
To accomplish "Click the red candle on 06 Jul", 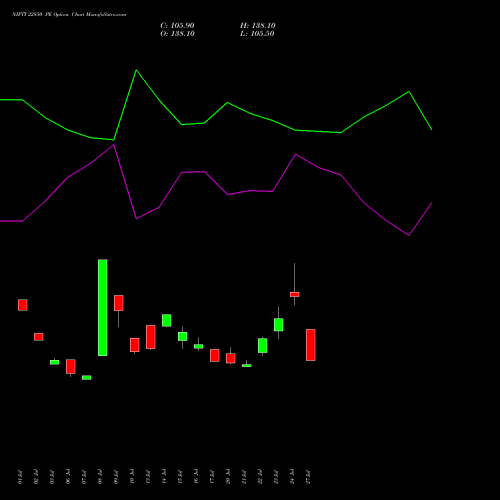I will click(x=71, y=366).
